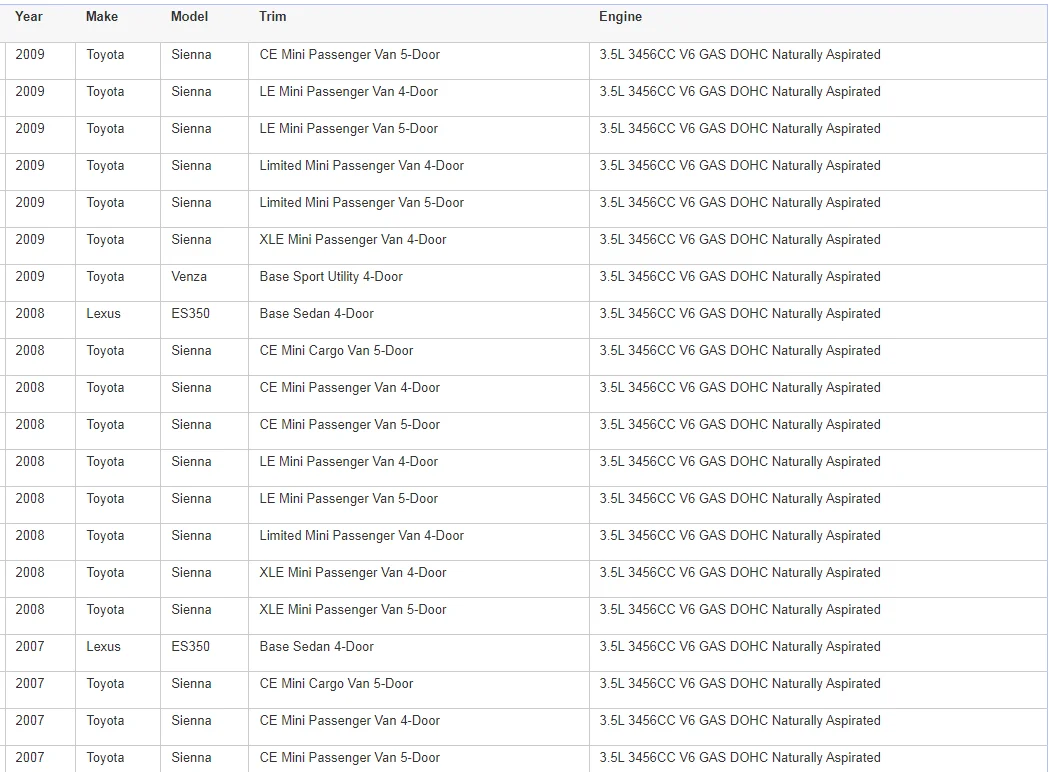Select 2008 trim 'CE Mini Passenger Van 5-Door'

pyautogui.click(x=350, y=424)
